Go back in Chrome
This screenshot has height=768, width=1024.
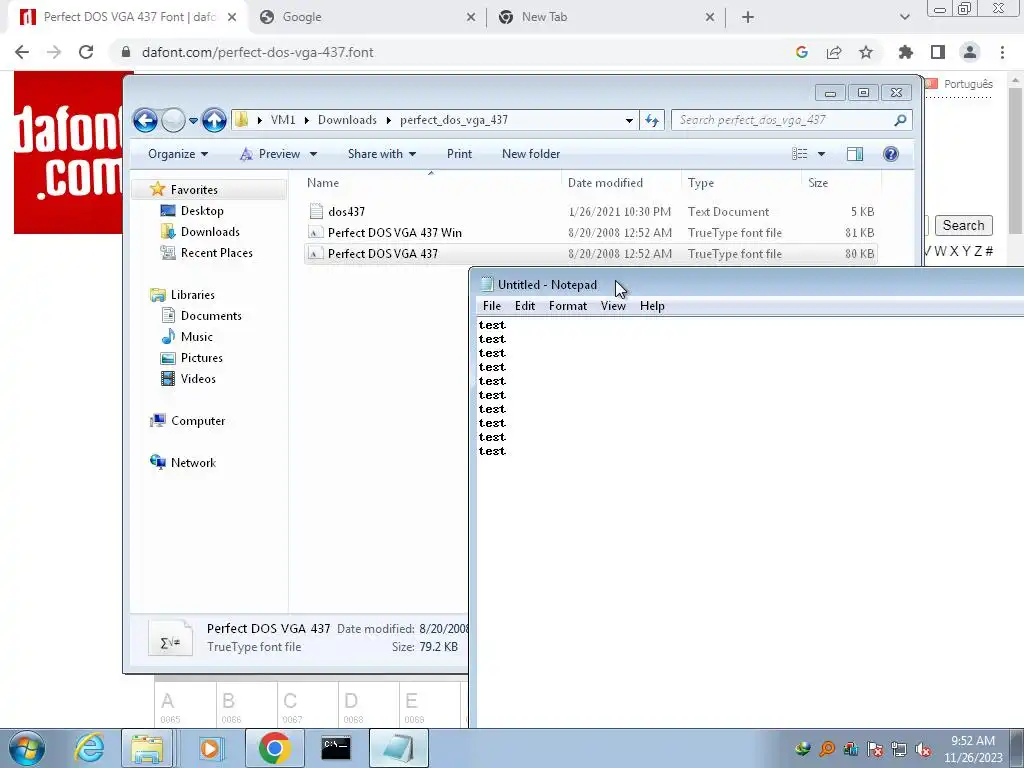click(22, 52)
